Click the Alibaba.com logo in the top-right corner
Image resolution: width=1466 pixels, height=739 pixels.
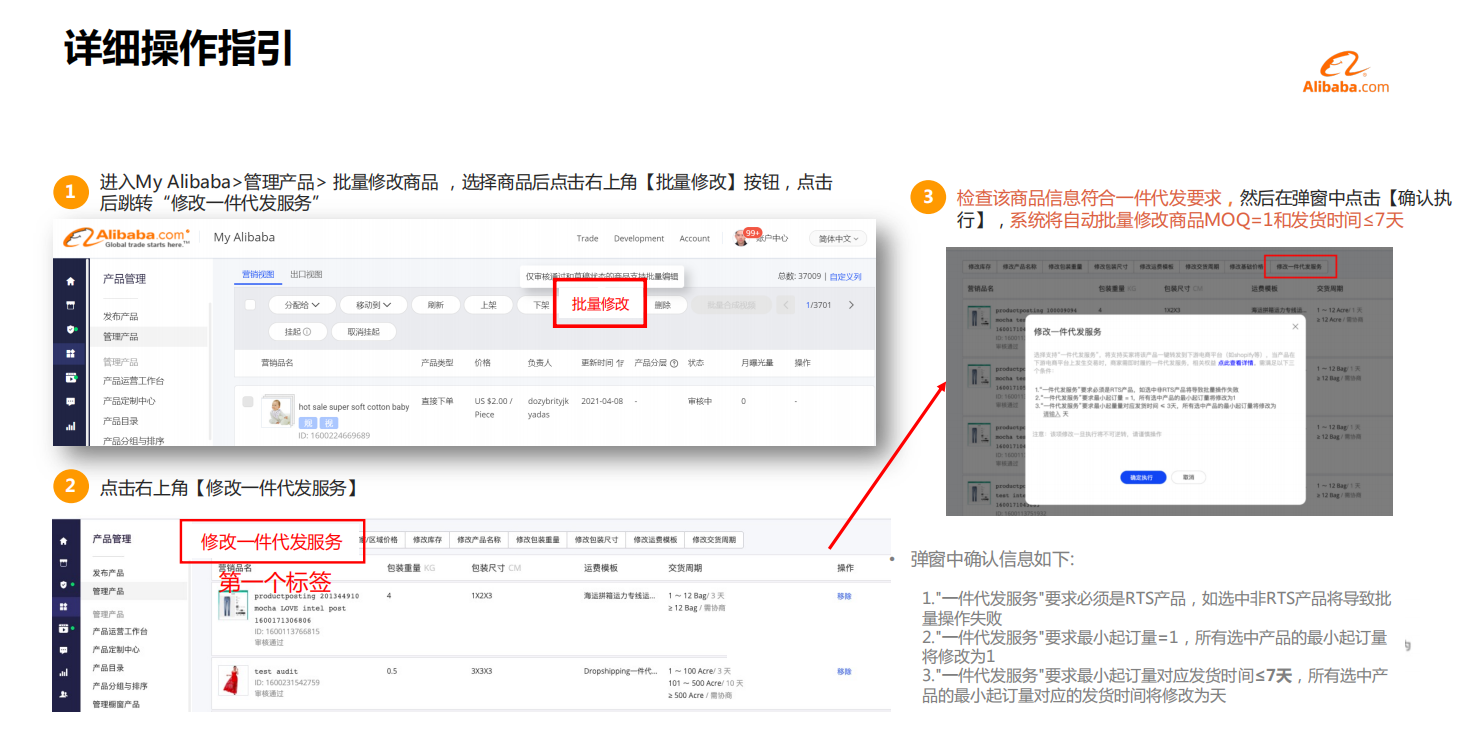[1345, 75]
